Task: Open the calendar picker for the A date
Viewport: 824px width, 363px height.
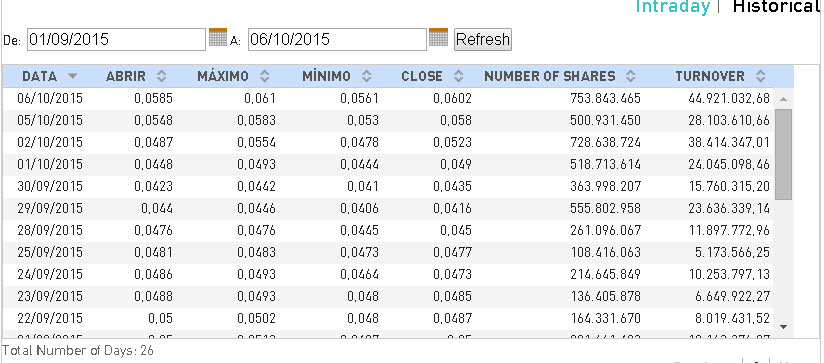Action: (438, 37)
